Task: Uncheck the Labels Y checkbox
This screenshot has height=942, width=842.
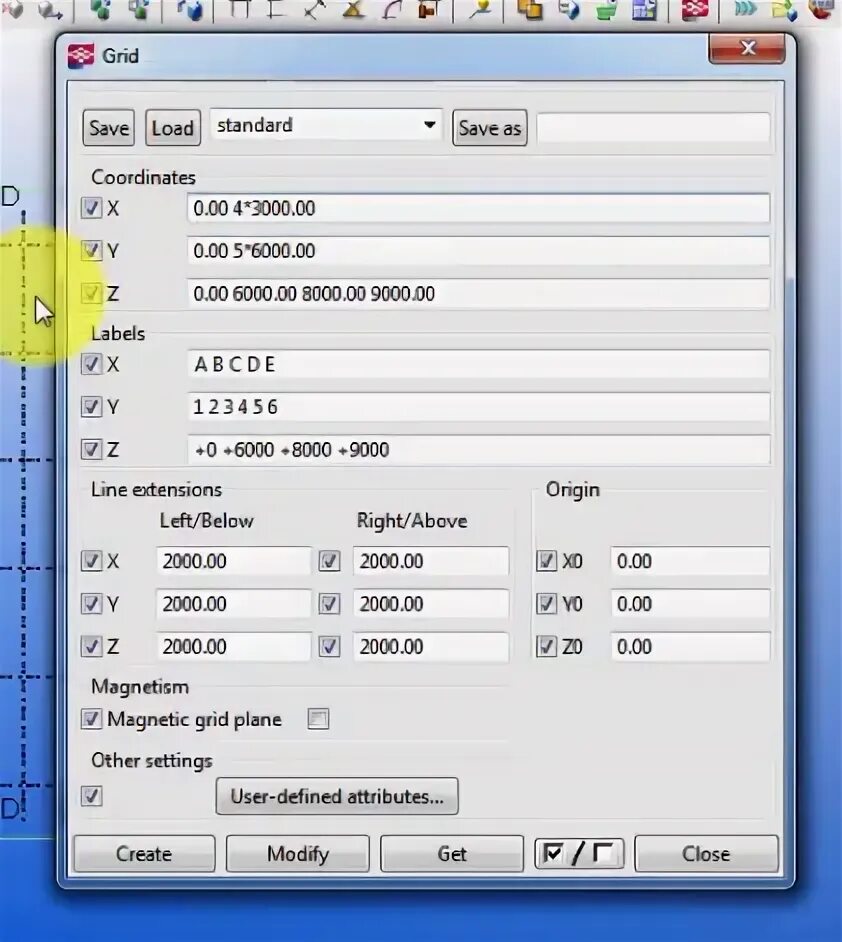Action: click(x=91, y=407)
